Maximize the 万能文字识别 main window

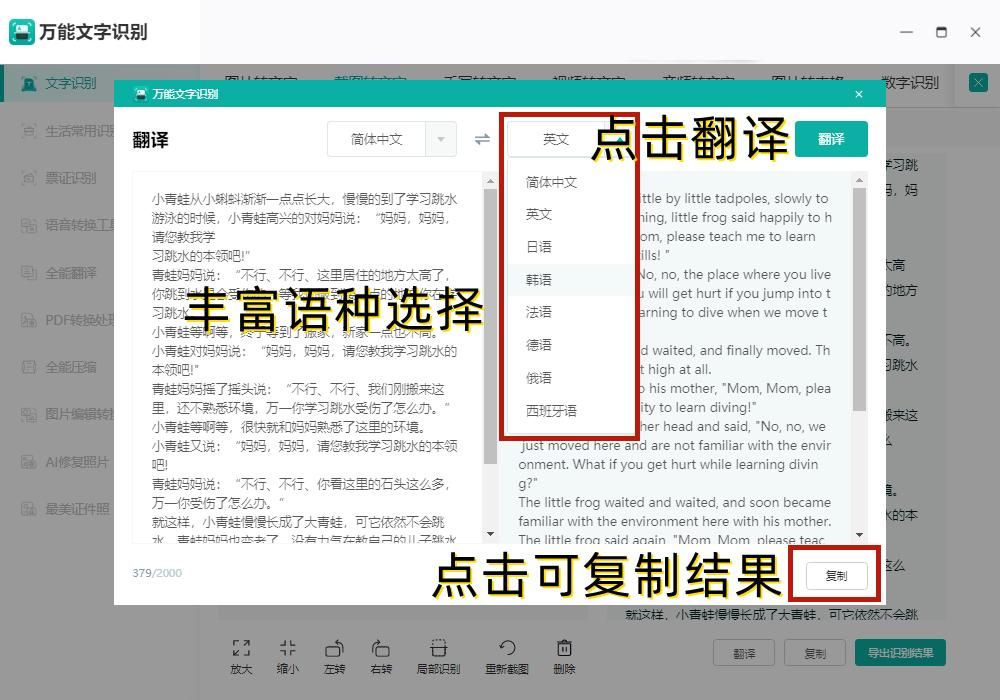(941, 32)
